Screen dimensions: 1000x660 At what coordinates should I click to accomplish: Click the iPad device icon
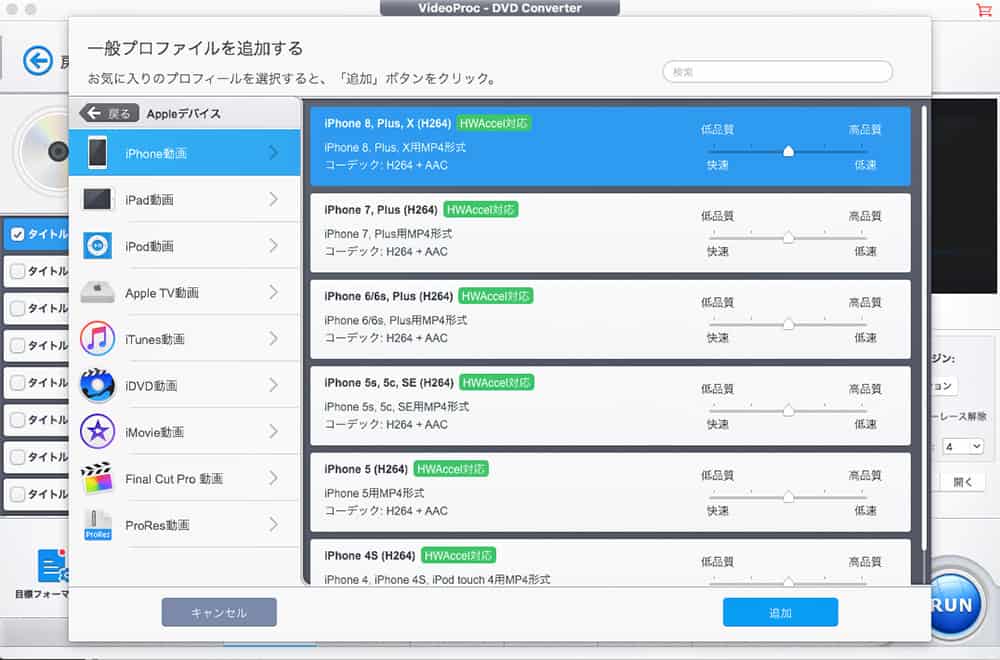tap(97, 200)
